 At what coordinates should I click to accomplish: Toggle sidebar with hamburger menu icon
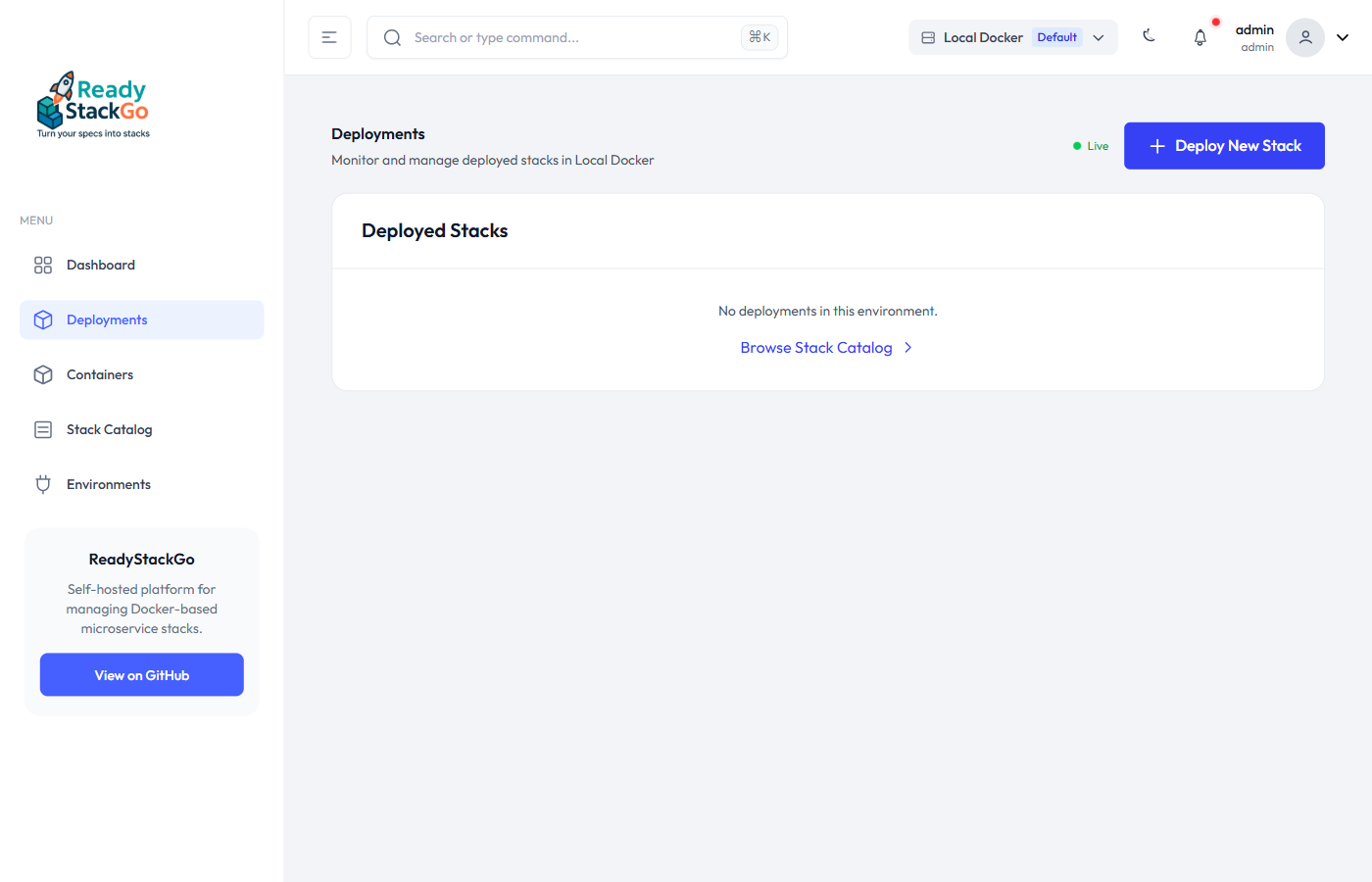click(329, 37)
